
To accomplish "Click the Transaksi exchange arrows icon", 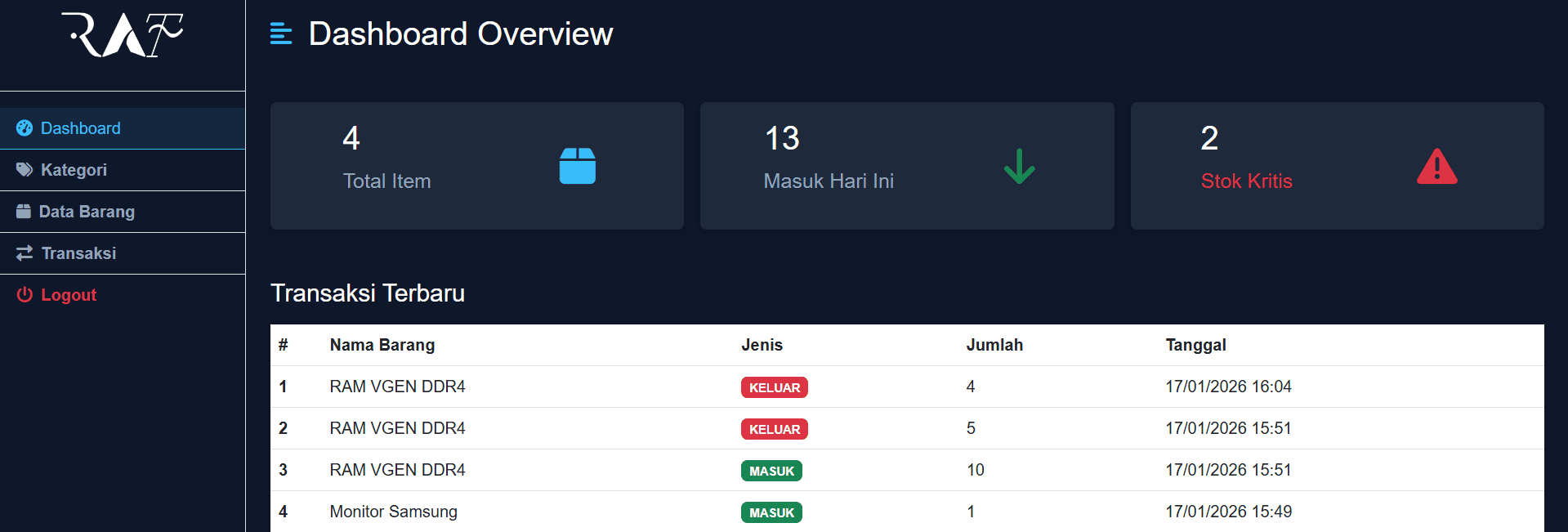I will (x=25, y=253).
